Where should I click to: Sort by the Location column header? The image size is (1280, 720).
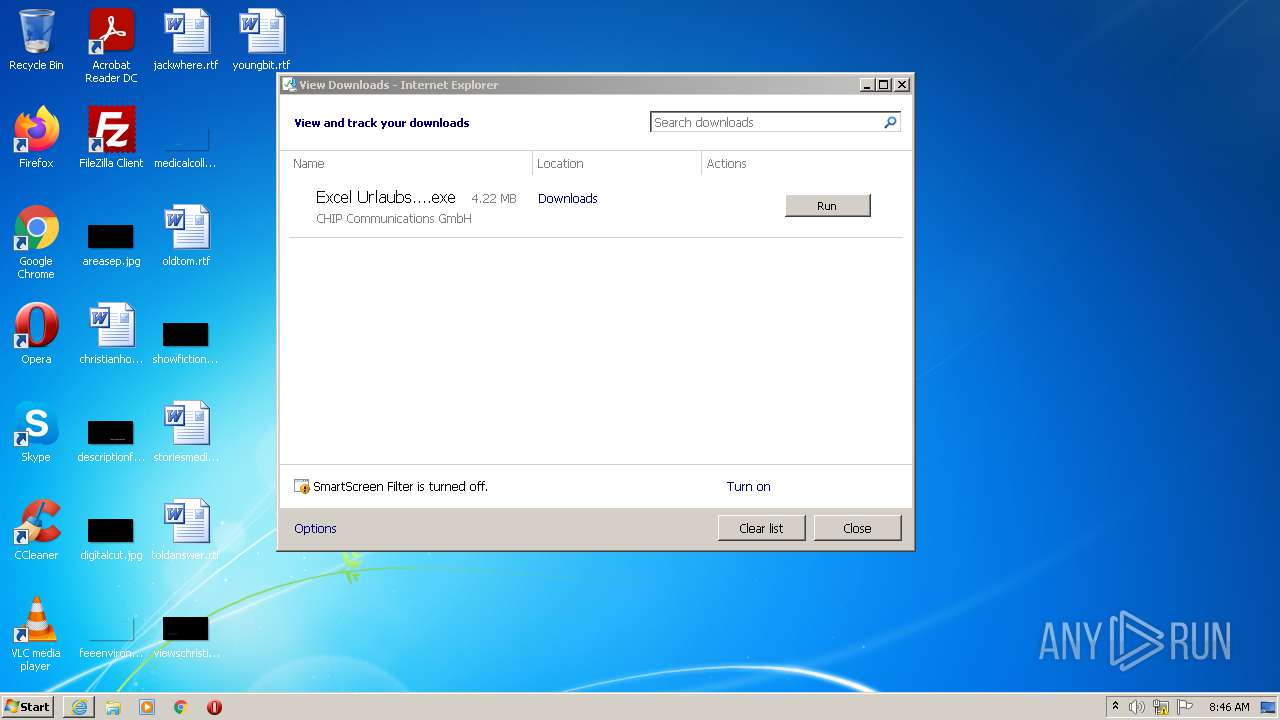pyautogui.click(x=617, y=163)
